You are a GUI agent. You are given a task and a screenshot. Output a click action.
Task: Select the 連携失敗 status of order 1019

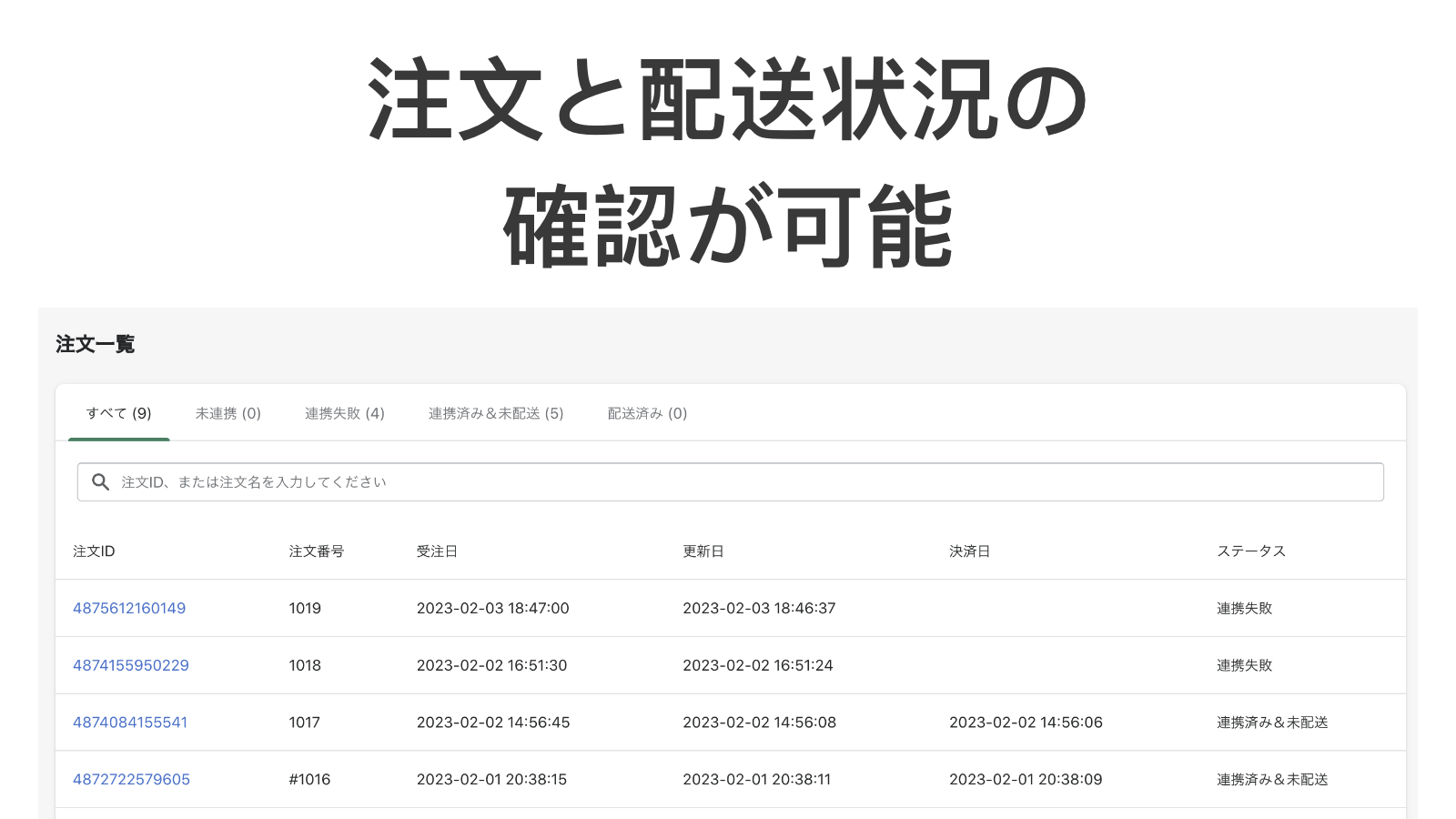click(1243, 608)
